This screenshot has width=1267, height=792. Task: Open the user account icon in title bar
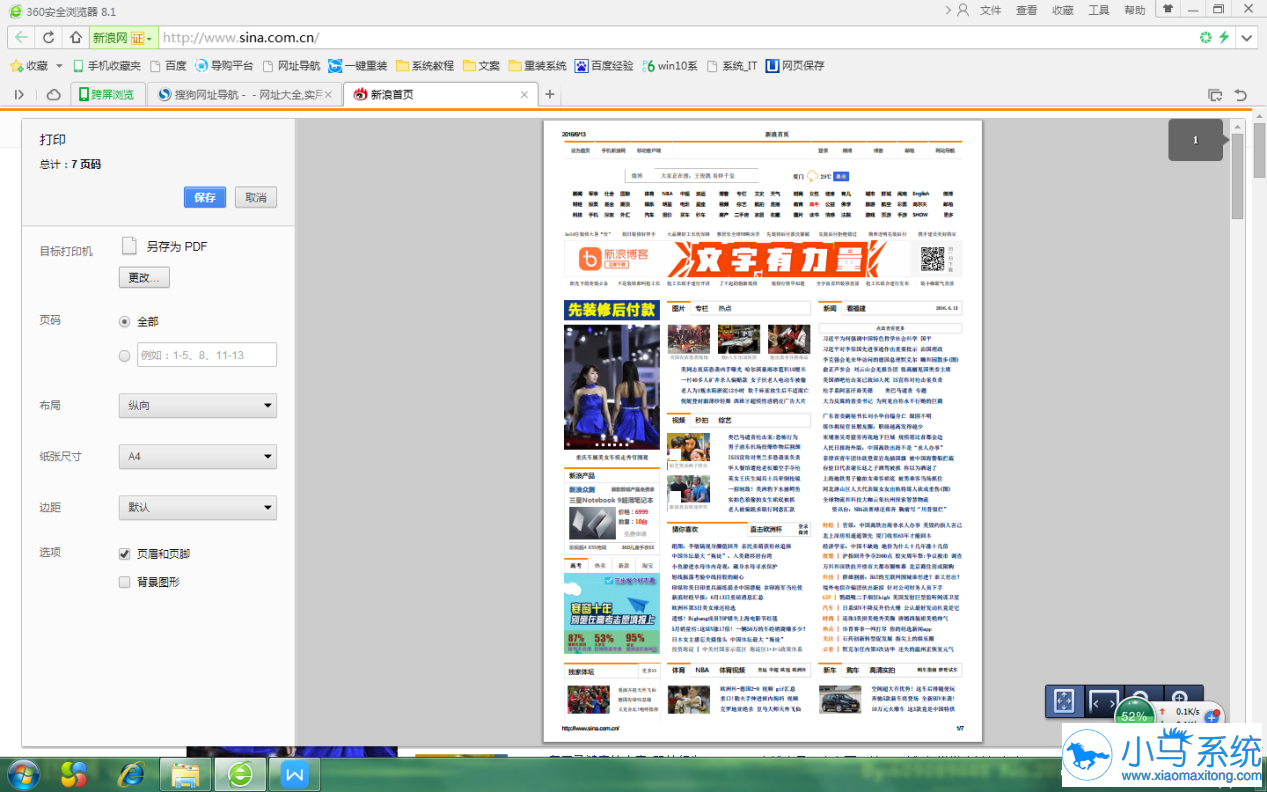click(x=963, y=10)
